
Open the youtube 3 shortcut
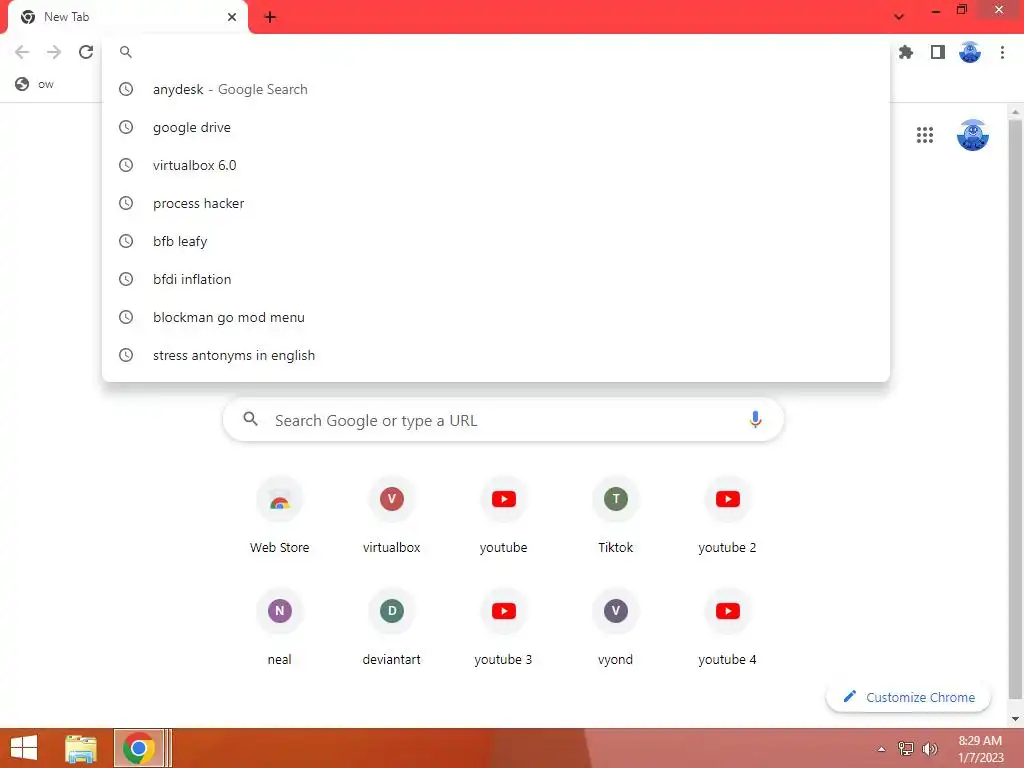(x=504, y=628)
